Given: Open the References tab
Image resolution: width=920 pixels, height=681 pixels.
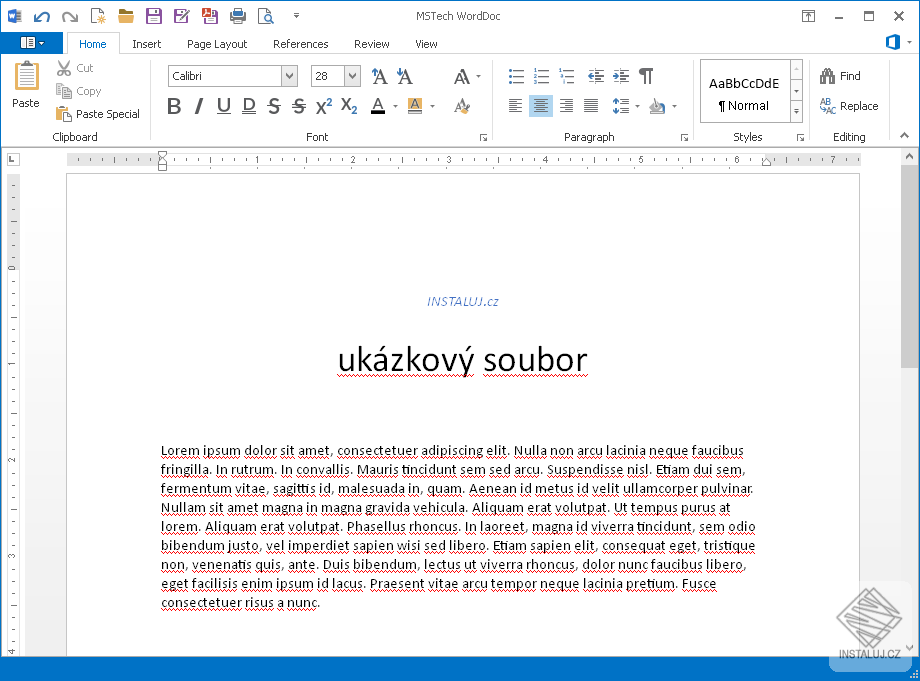Looking at the screenshot, I should [300, 44].
